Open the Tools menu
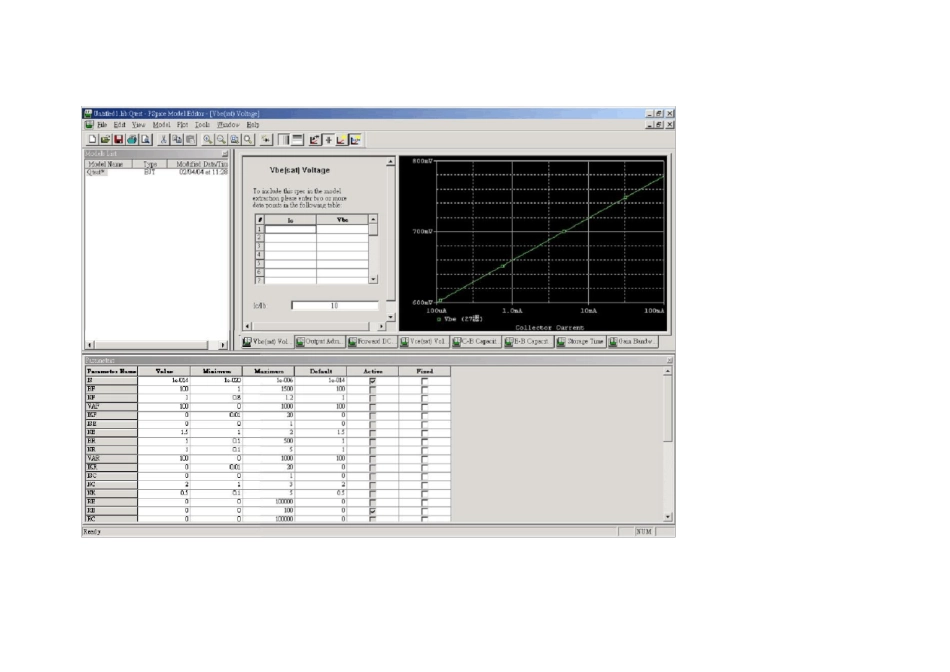The width and height of the screenshot is (950, 672). pos(202,125)
